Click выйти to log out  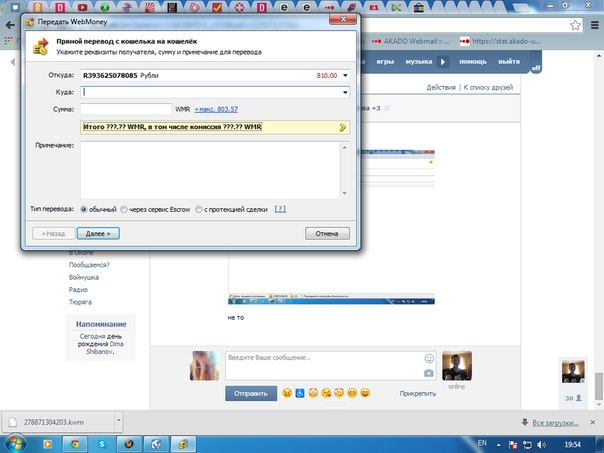tap(509, 62)
